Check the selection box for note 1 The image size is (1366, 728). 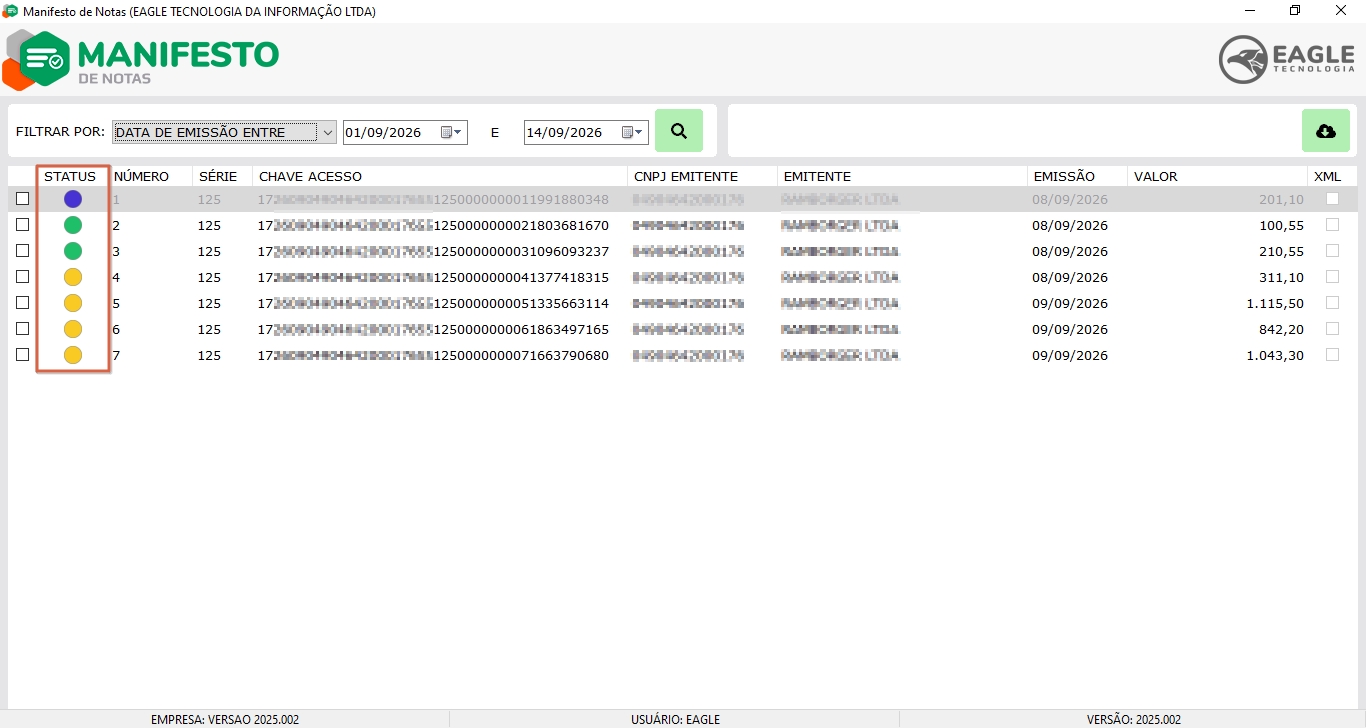(x=23, y=199)
